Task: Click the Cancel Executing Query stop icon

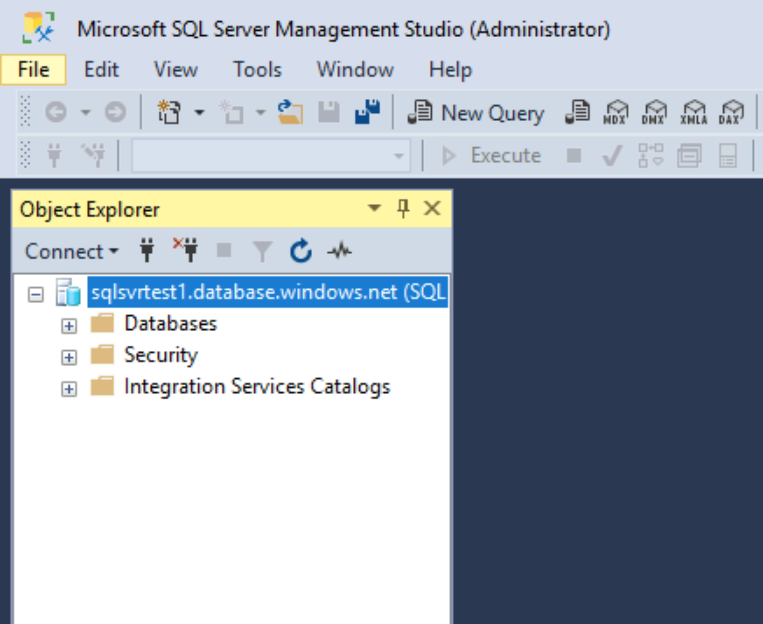Action: tap(574, 156)
